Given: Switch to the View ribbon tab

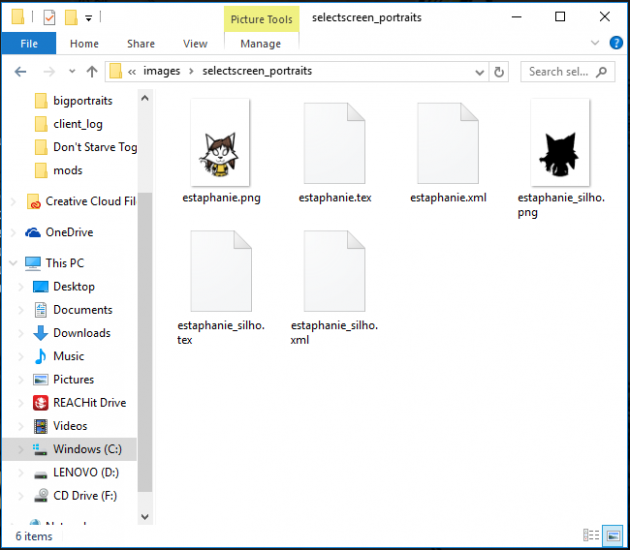Looking at the screenshot, I should pos(195,43).
